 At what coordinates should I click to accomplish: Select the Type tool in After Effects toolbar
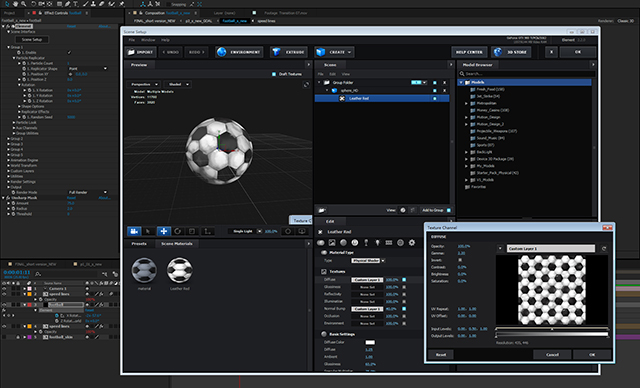(x=76, y=4)
